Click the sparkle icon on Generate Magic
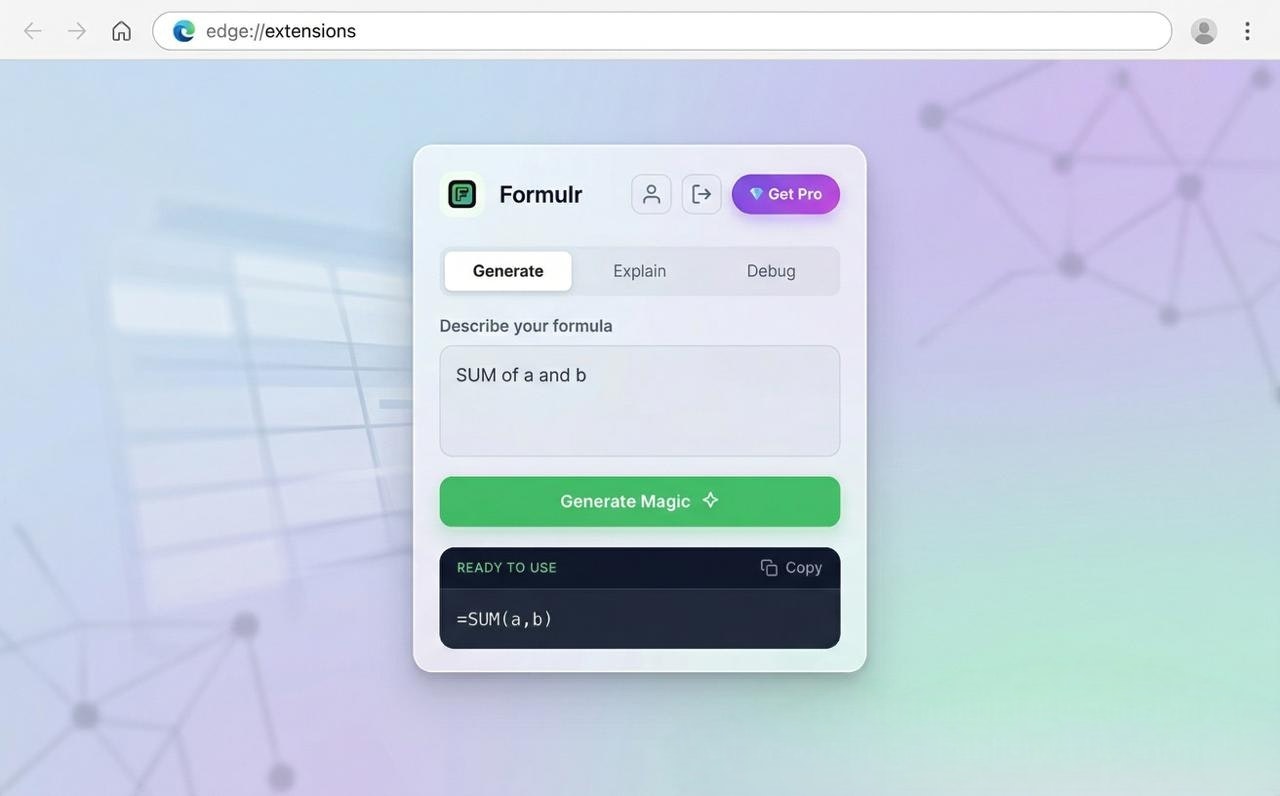Viewport: 1280px width, 796px height. [x=709, y=500]
